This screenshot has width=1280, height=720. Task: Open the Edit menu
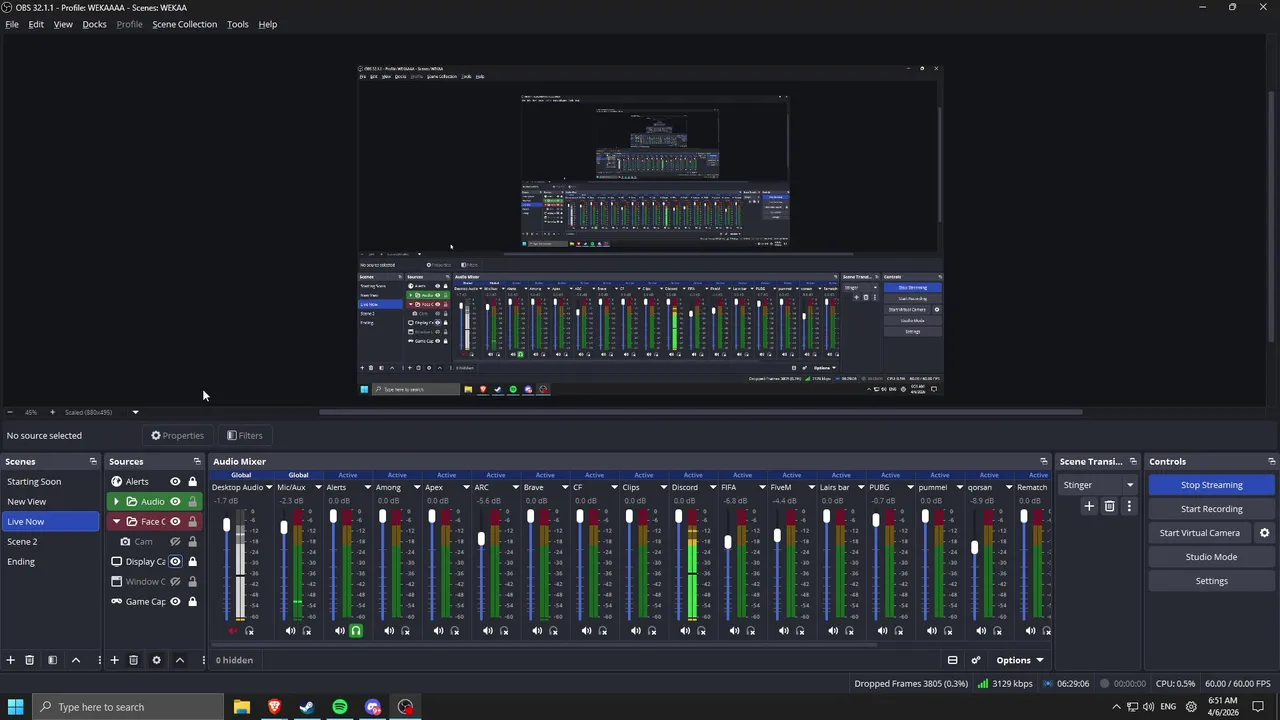point(36,24)
